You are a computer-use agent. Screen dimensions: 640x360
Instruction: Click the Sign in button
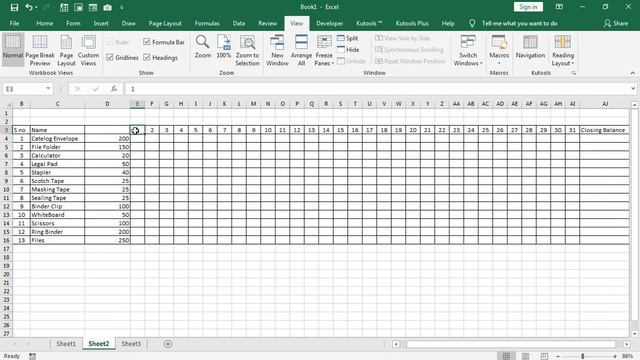528,7
